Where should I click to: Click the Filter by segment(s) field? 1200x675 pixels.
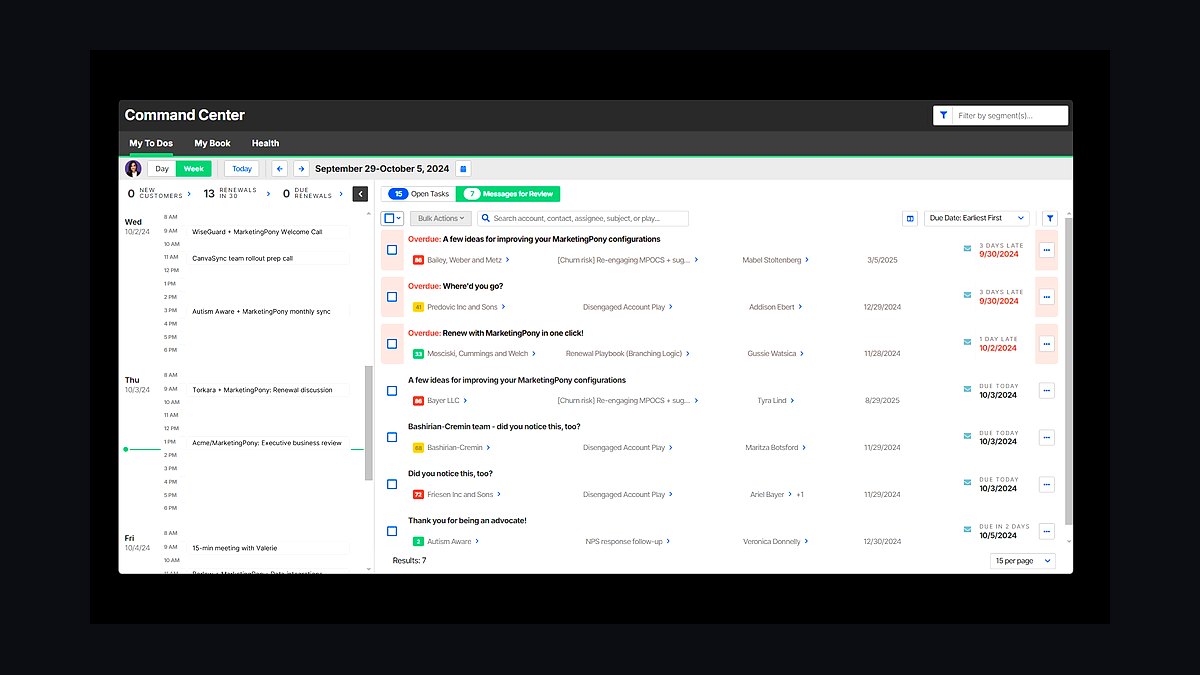(1010, 116)
